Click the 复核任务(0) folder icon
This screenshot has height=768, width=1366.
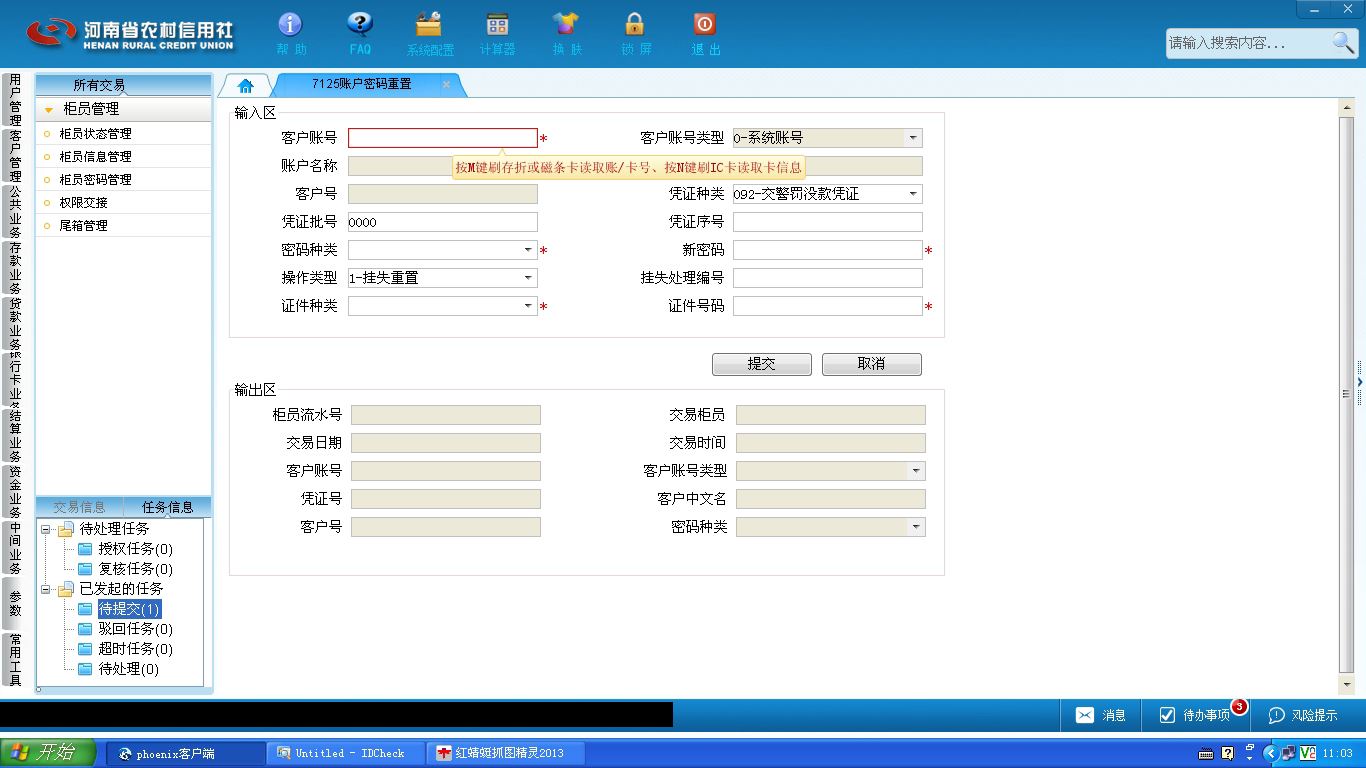pyautogui.click(x=85, y=569)
